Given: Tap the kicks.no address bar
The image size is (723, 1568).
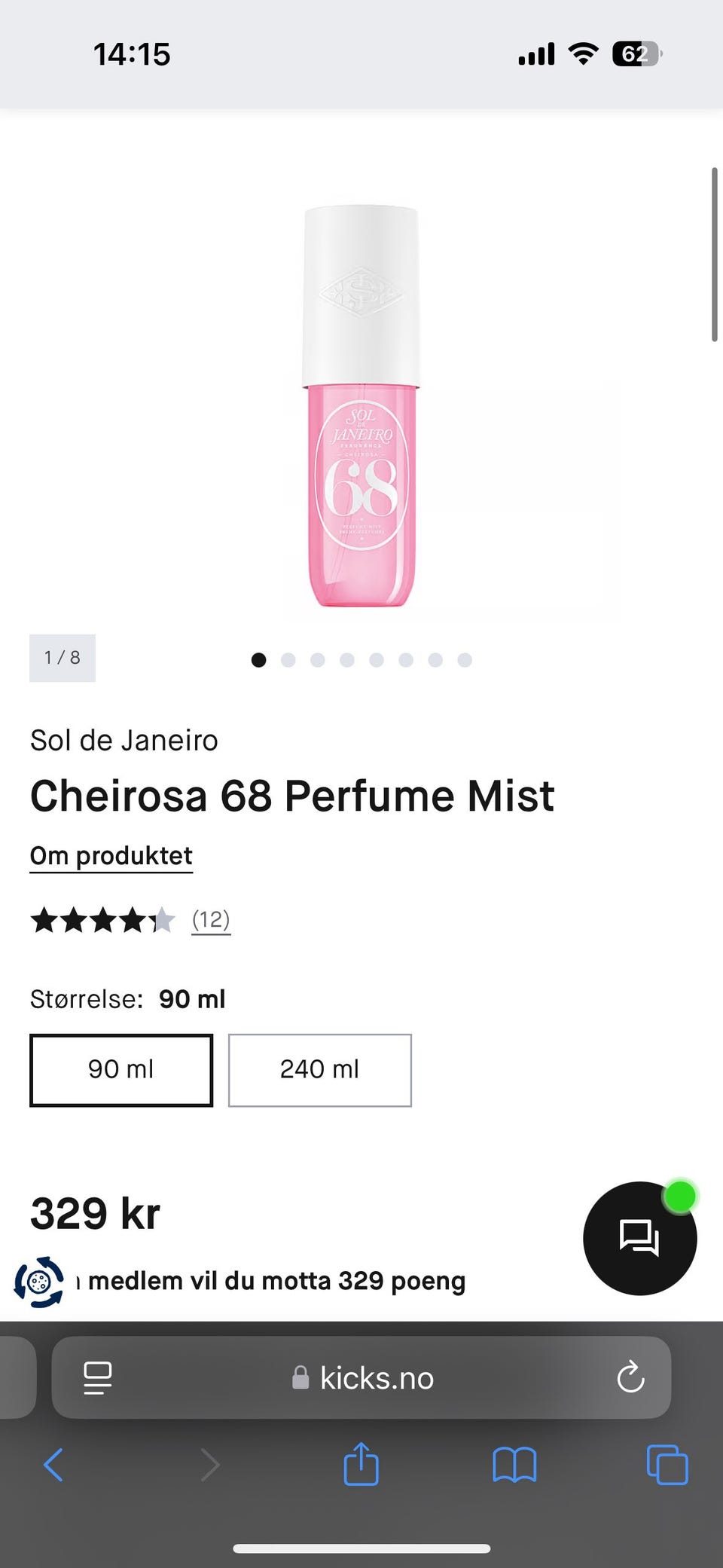Looking at the screenshot, I should click(x=361, y=1377).
